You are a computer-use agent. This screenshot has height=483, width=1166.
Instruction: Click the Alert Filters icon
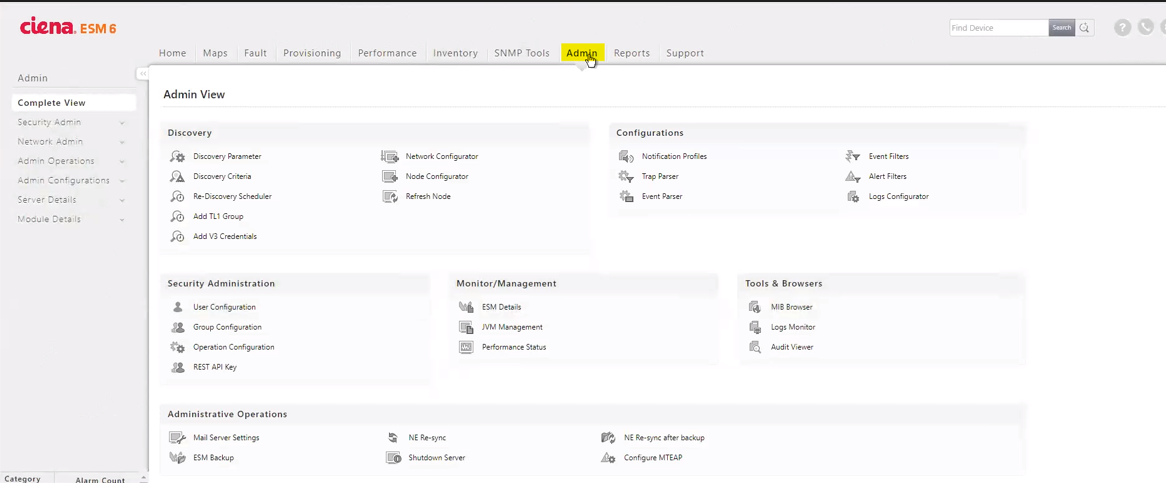tap(853, 177)
